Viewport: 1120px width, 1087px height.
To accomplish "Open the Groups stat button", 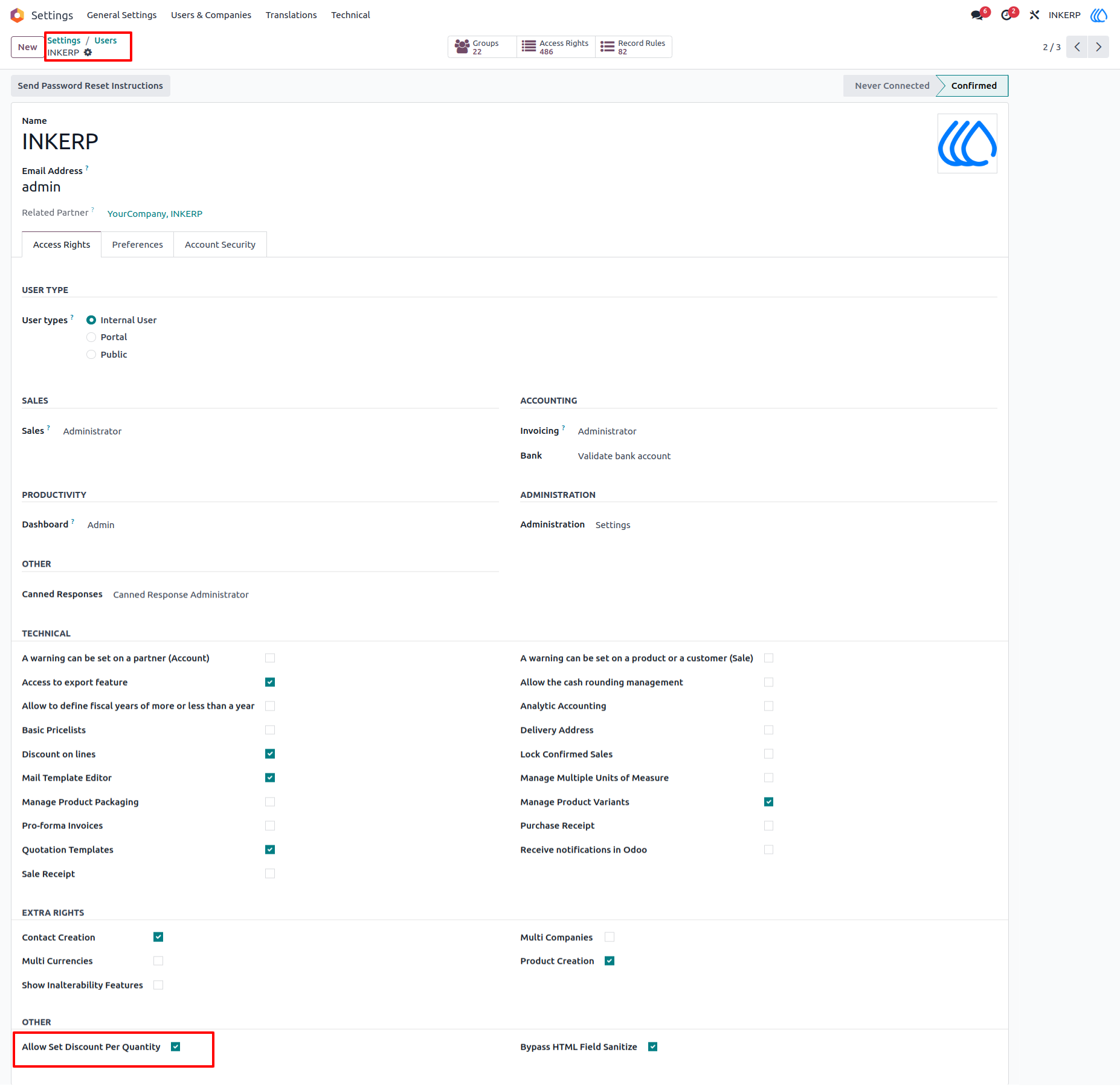I will click(481, 47).
